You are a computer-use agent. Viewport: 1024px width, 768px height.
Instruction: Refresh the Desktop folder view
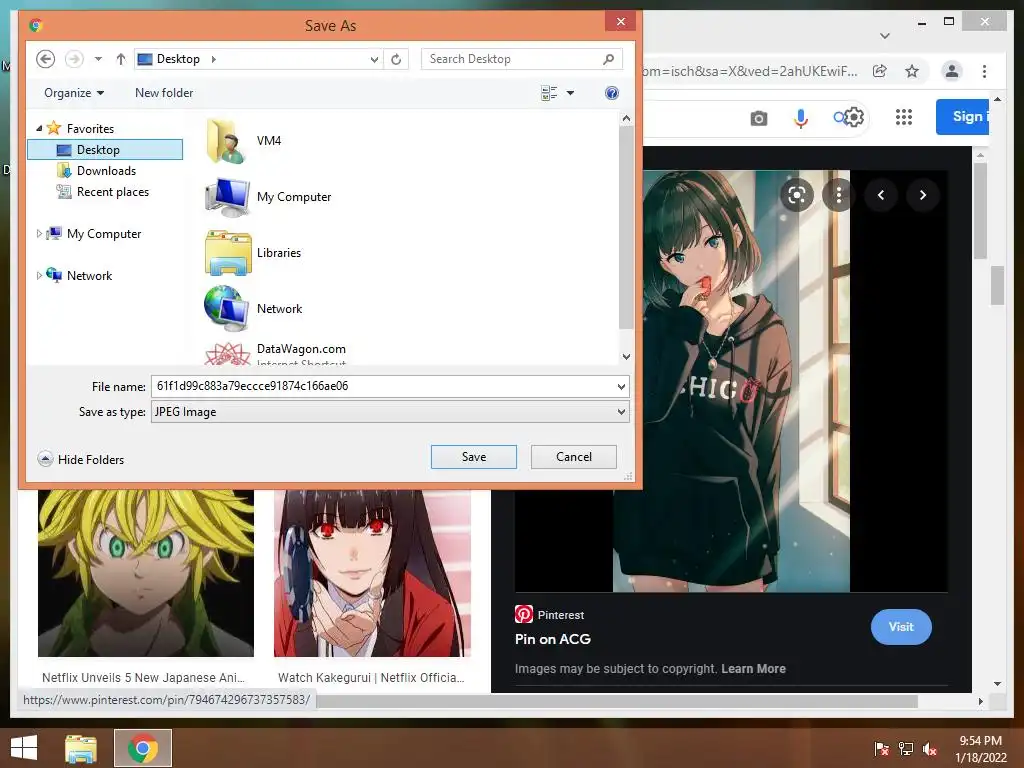(x=396, y=59)
